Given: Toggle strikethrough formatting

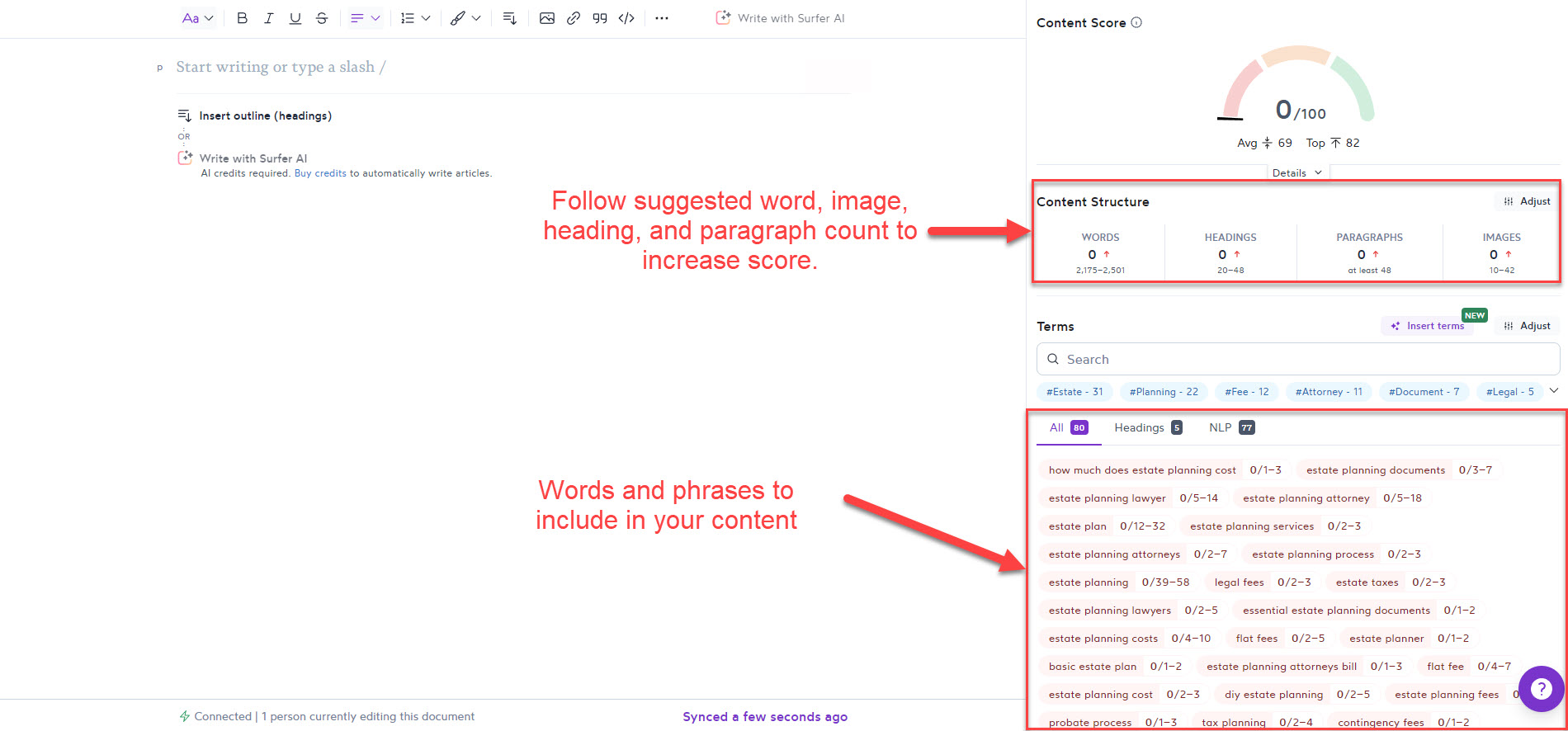Looking at the screenshot, I should coord(322,18).
